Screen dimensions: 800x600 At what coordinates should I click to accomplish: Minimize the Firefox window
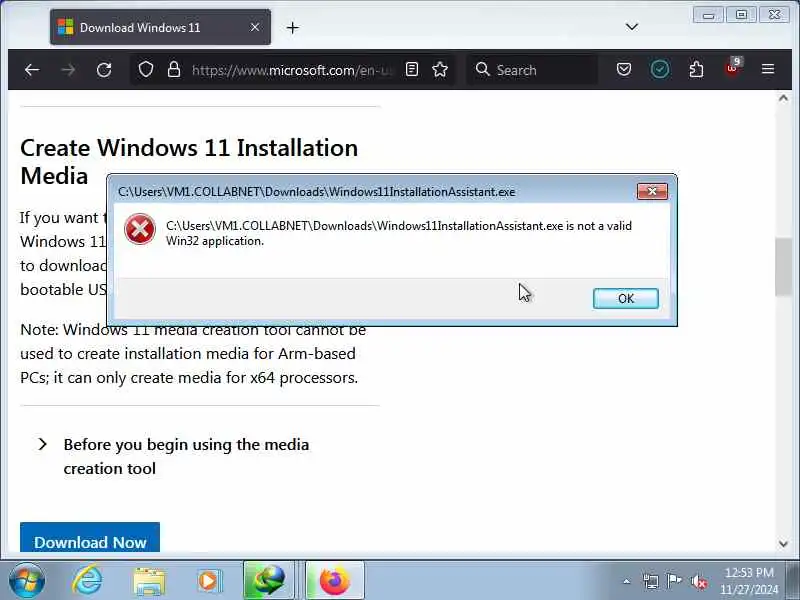(708, 15)
